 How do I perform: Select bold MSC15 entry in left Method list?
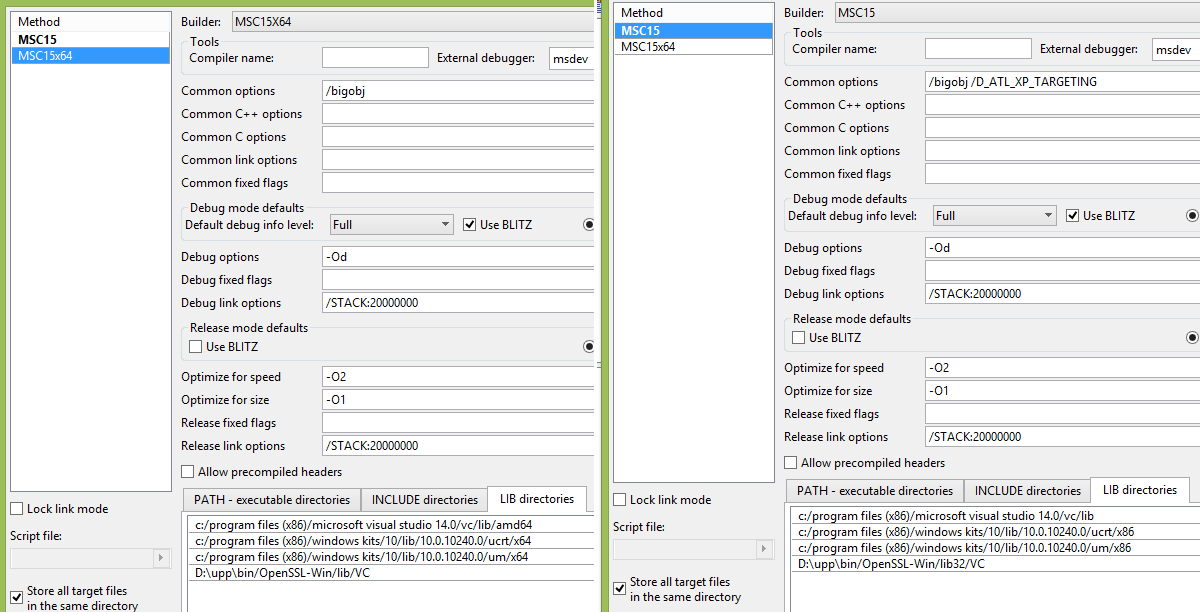tap(38, 40)
